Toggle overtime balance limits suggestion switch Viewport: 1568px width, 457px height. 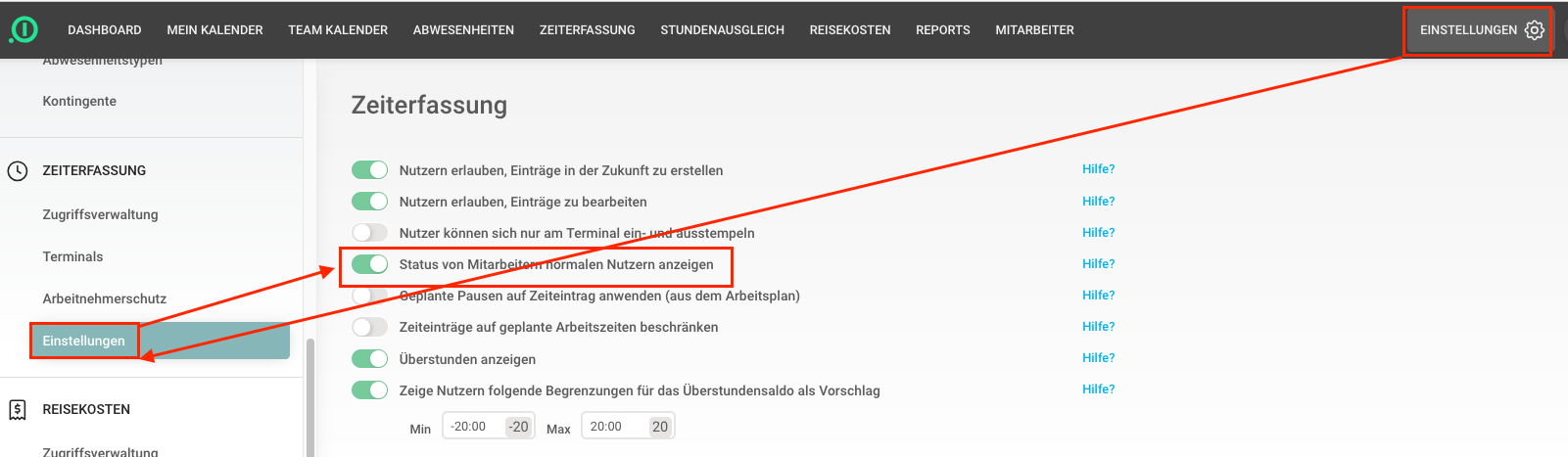(370, 390)
